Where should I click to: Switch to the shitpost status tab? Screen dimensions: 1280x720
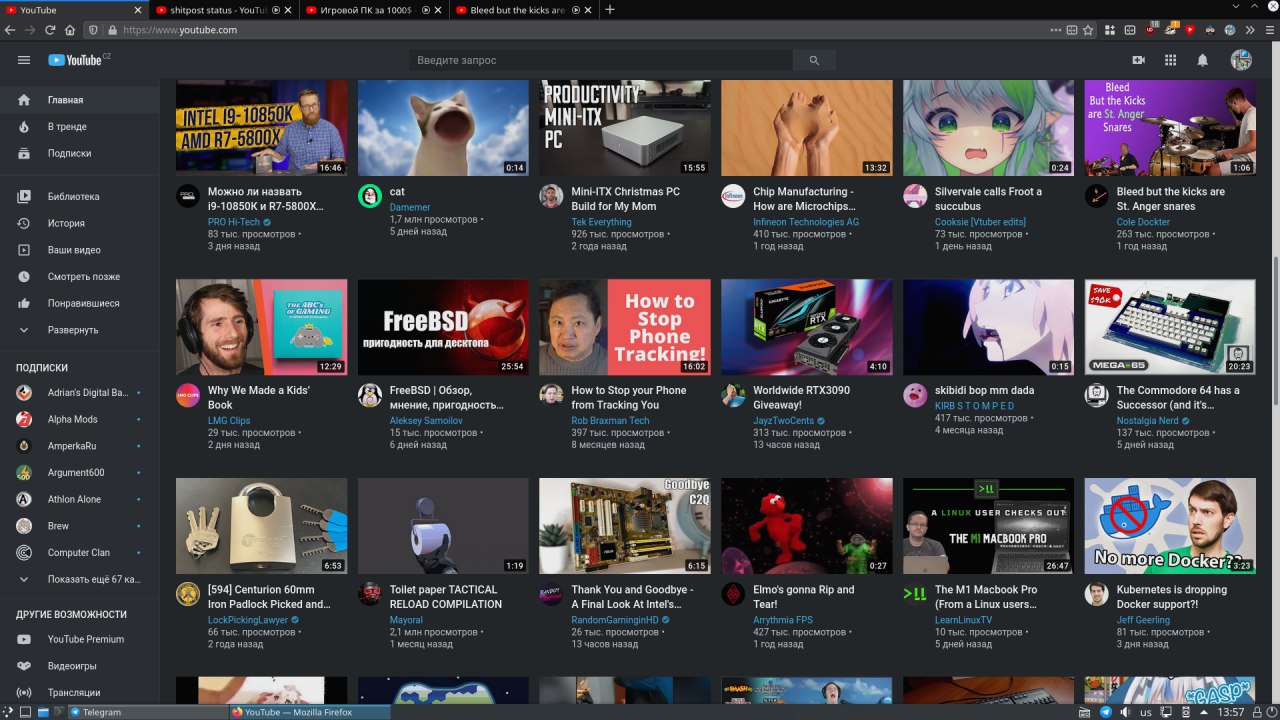coord(224,10)
